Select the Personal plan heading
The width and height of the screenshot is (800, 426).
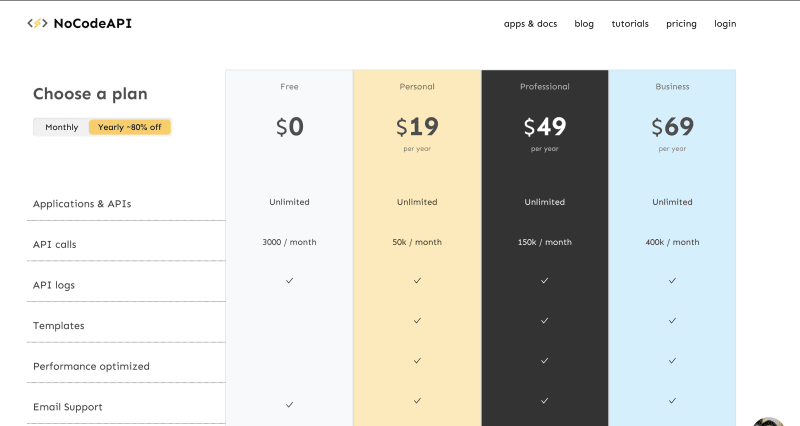click(417, 87)
